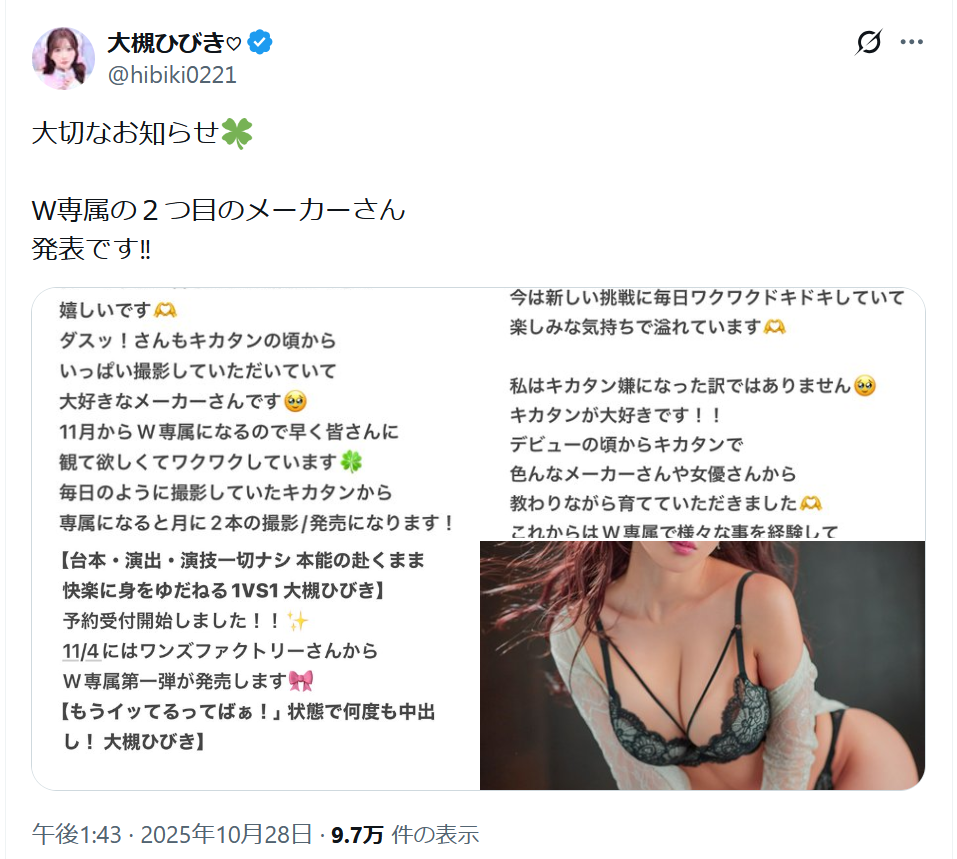
Task: Open the three-dot more options menu
Action: point(911,42)
